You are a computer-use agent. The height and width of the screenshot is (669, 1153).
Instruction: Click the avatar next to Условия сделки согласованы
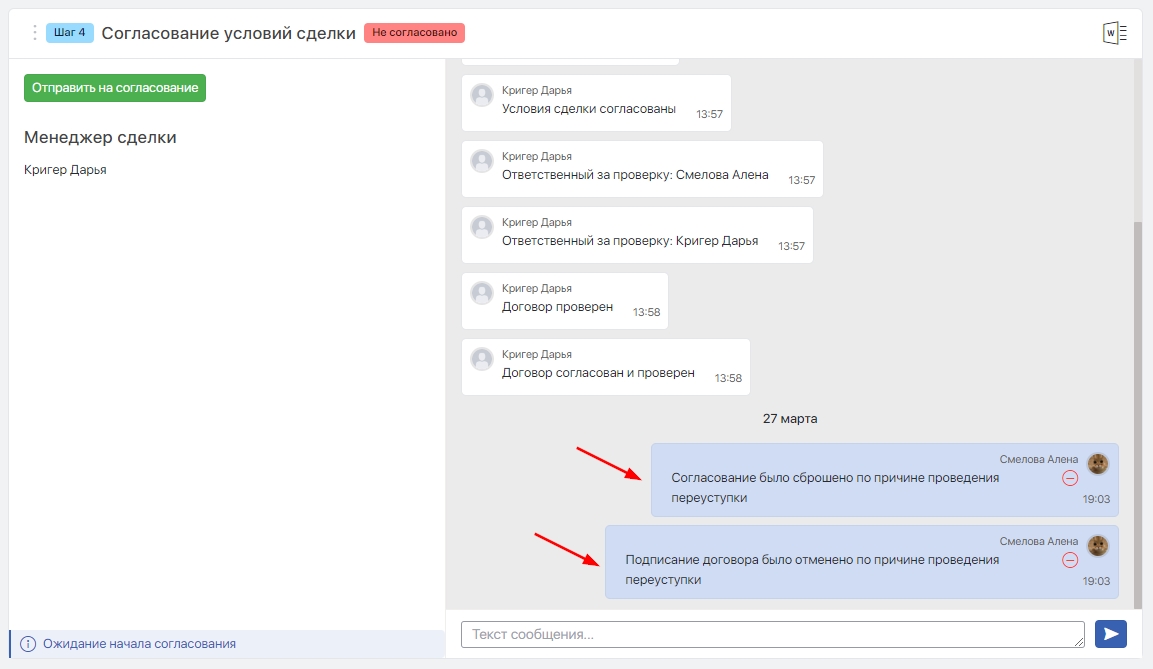click(482, 95)
